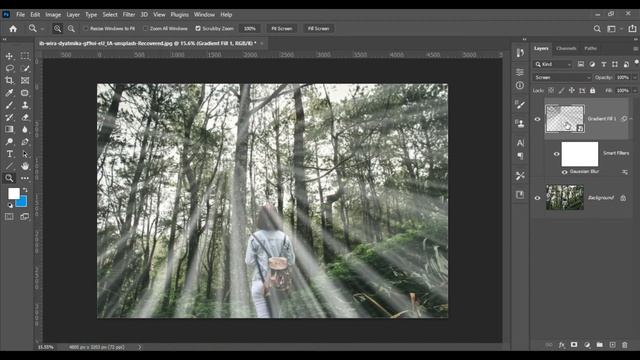Select the Move tool
The image size is (640, 360).
point(9,56)
